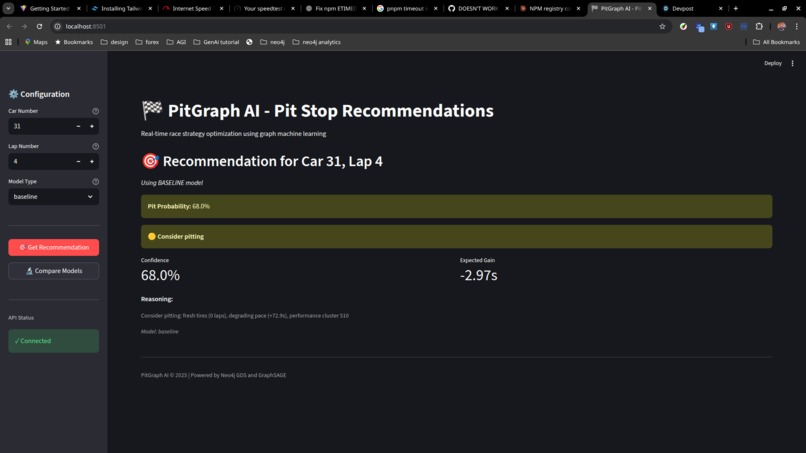Decrease the Car Number value

tap(78, 126)
